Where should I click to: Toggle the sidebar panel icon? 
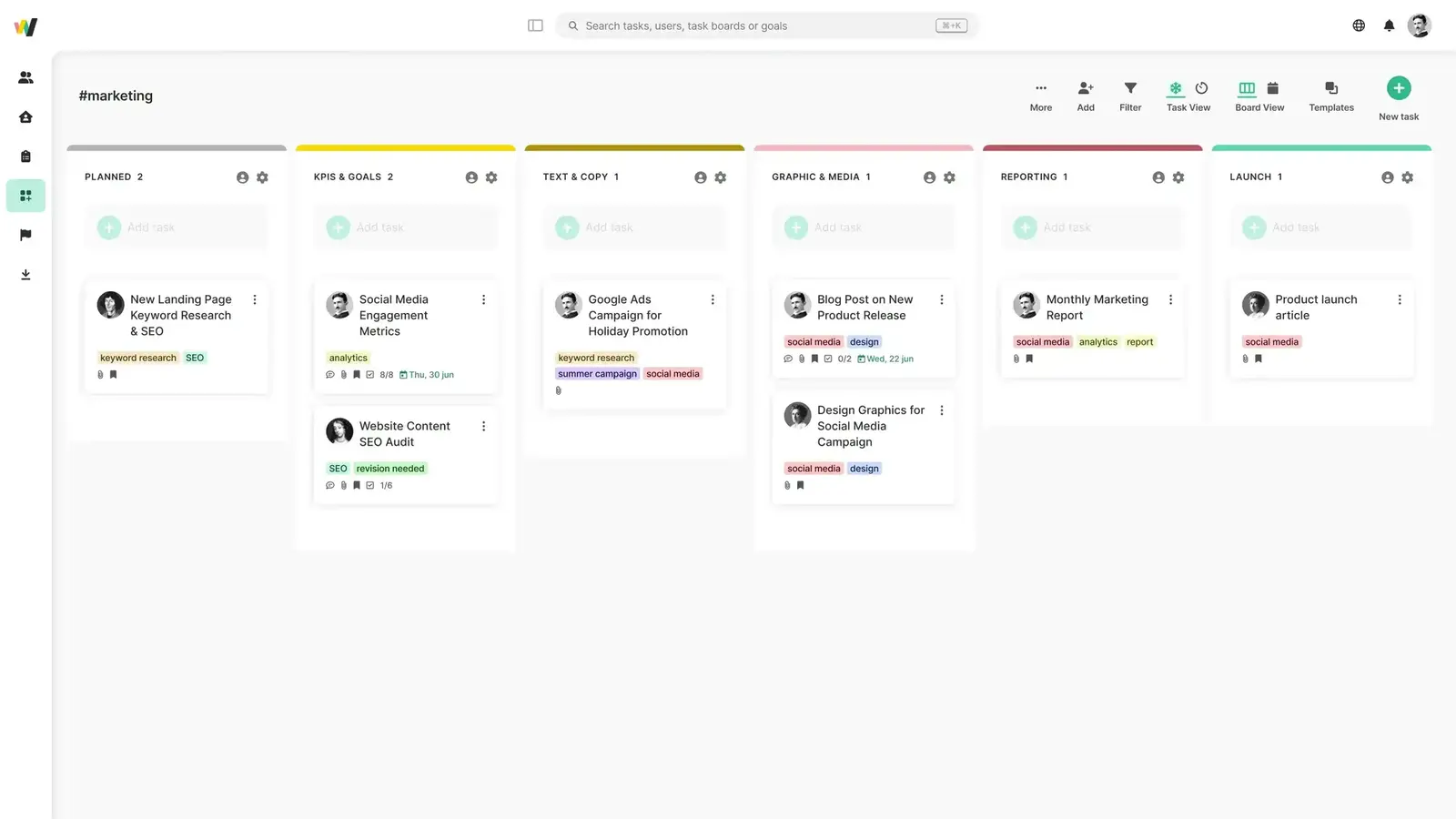pos(535,25)
